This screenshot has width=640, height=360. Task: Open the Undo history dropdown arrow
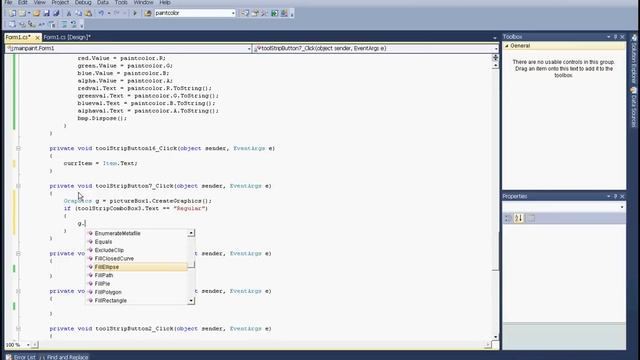(109, 13)
